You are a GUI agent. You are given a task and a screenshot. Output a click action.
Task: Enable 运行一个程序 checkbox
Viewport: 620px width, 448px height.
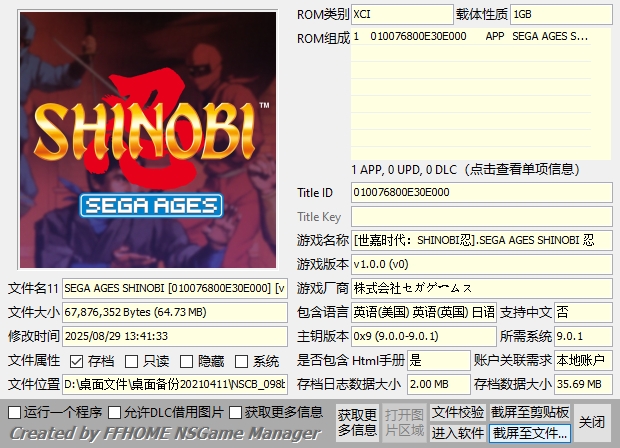pyautogui.click(x=14, y=412)
